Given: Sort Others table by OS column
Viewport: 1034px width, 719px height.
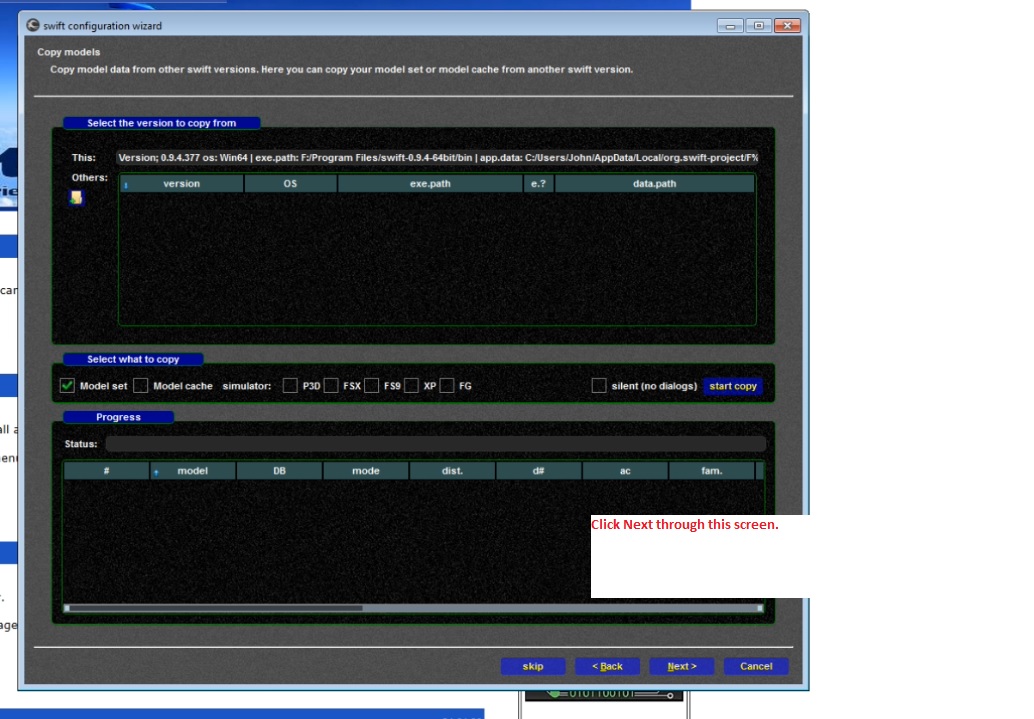Looking at the screenshot, I should (290, 183).
